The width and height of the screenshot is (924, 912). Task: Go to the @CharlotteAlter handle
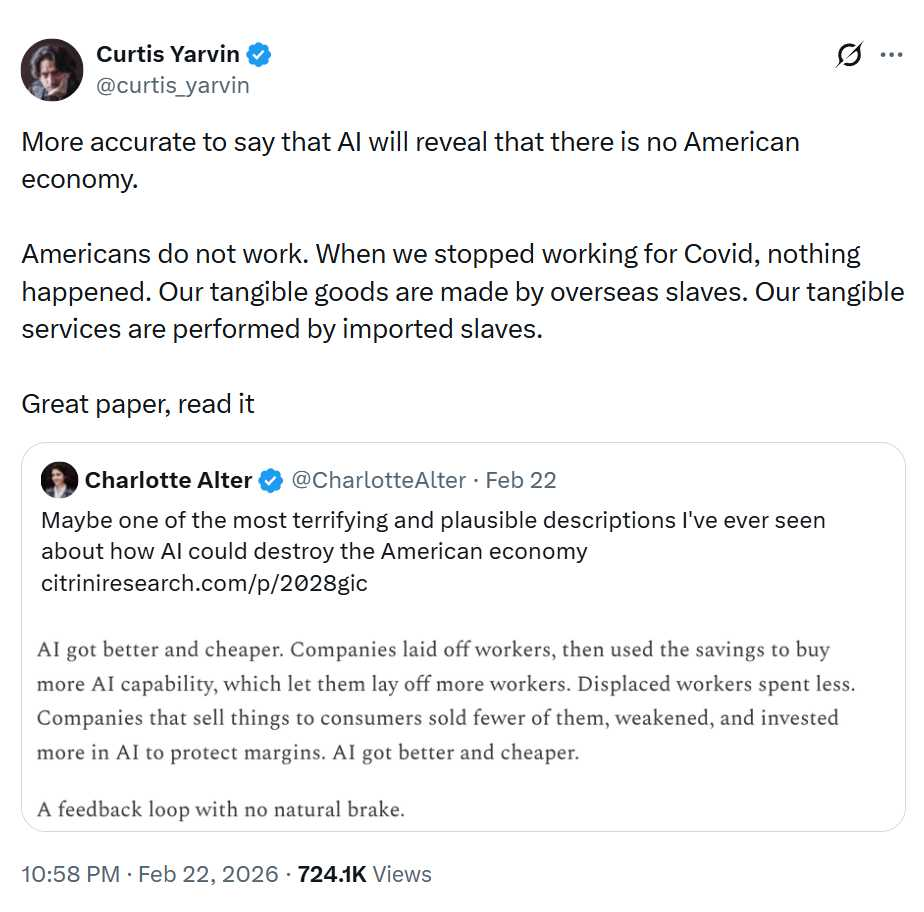pyautogui.click(x=378, y=481)
